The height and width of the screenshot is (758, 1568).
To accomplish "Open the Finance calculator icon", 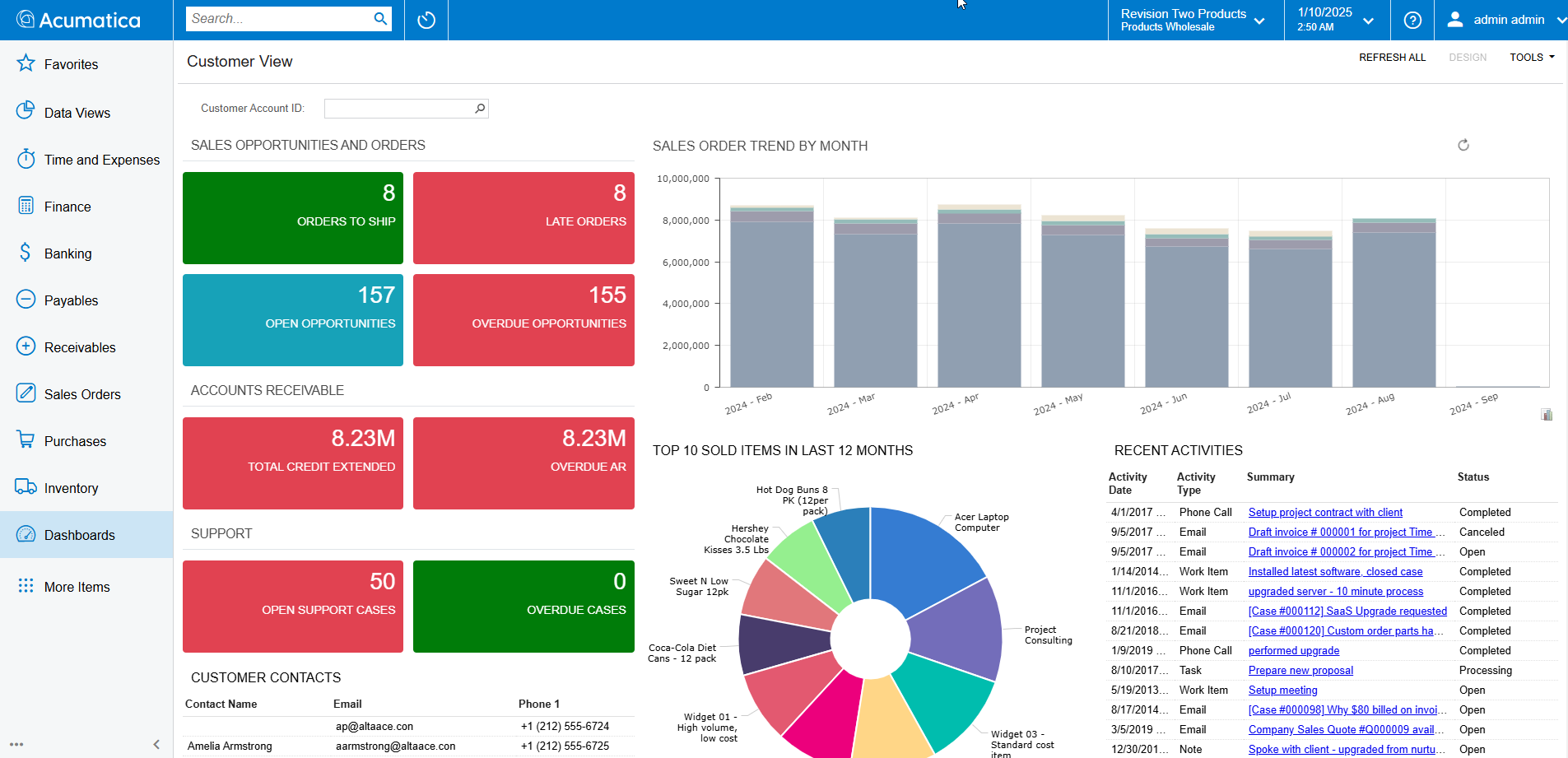I will [x=26, y=205].
